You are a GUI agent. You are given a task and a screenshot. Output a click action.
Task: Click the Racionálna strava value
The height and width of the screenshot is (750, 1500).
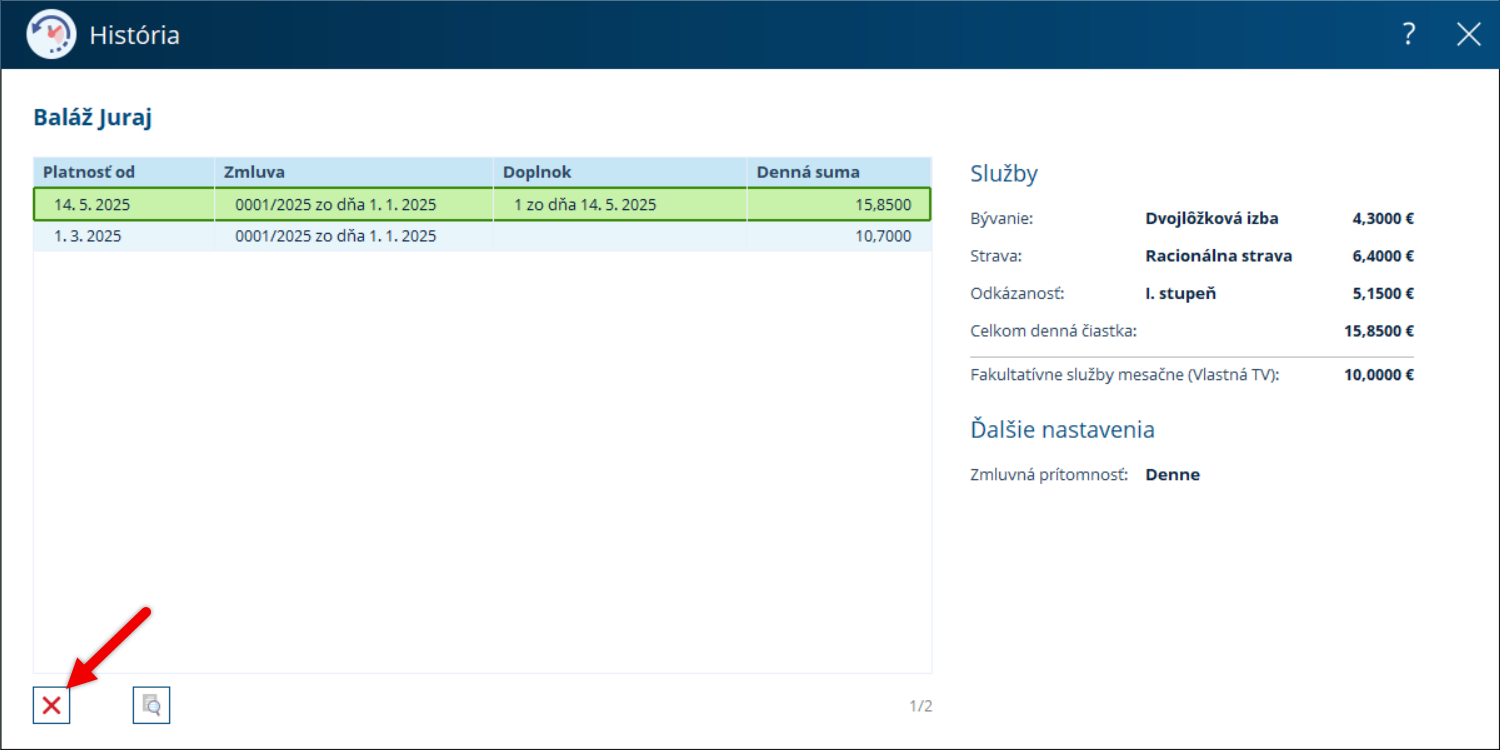click(x=1219, y=255)
